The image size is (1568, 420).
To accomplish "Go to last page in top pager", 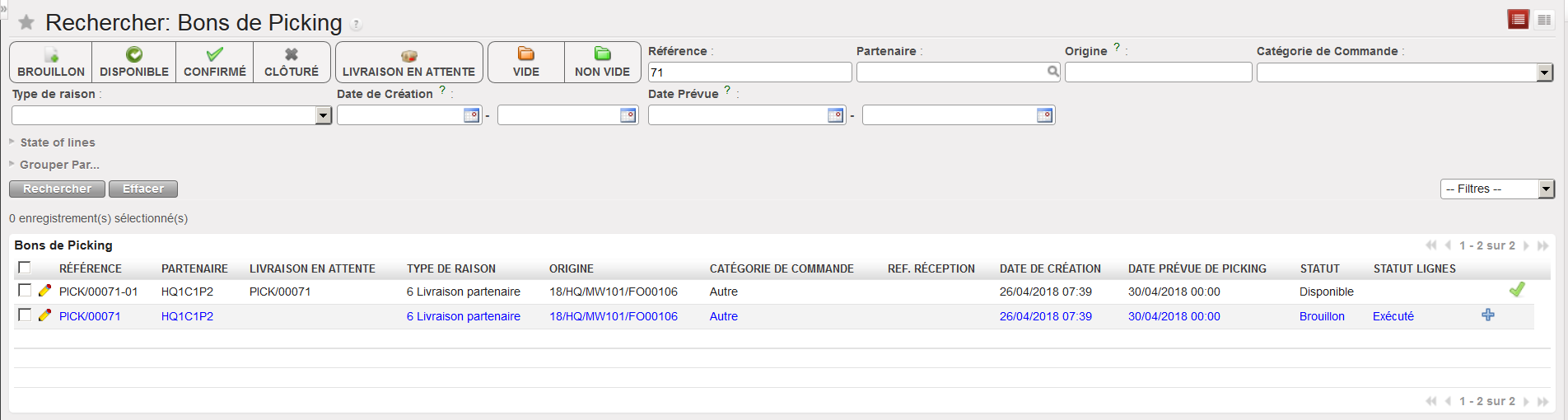I will point(1542,245).
